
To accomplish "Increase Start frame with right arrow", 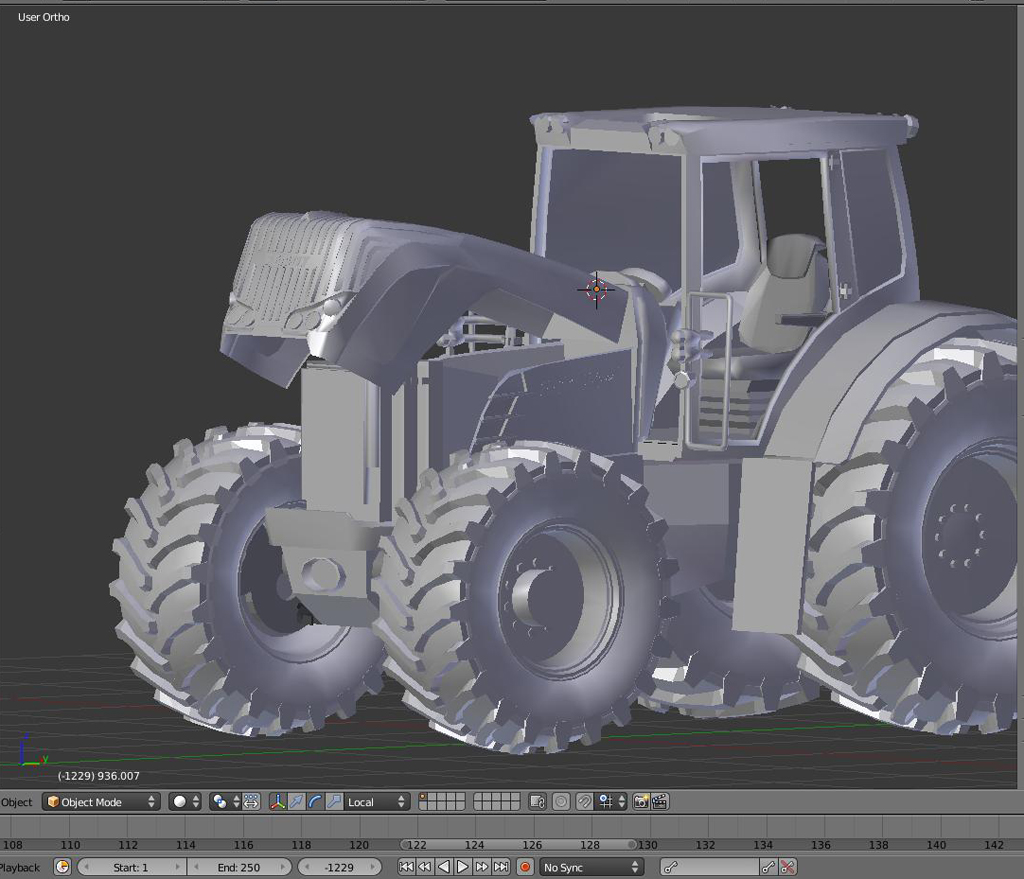I will tap(177, 867).
